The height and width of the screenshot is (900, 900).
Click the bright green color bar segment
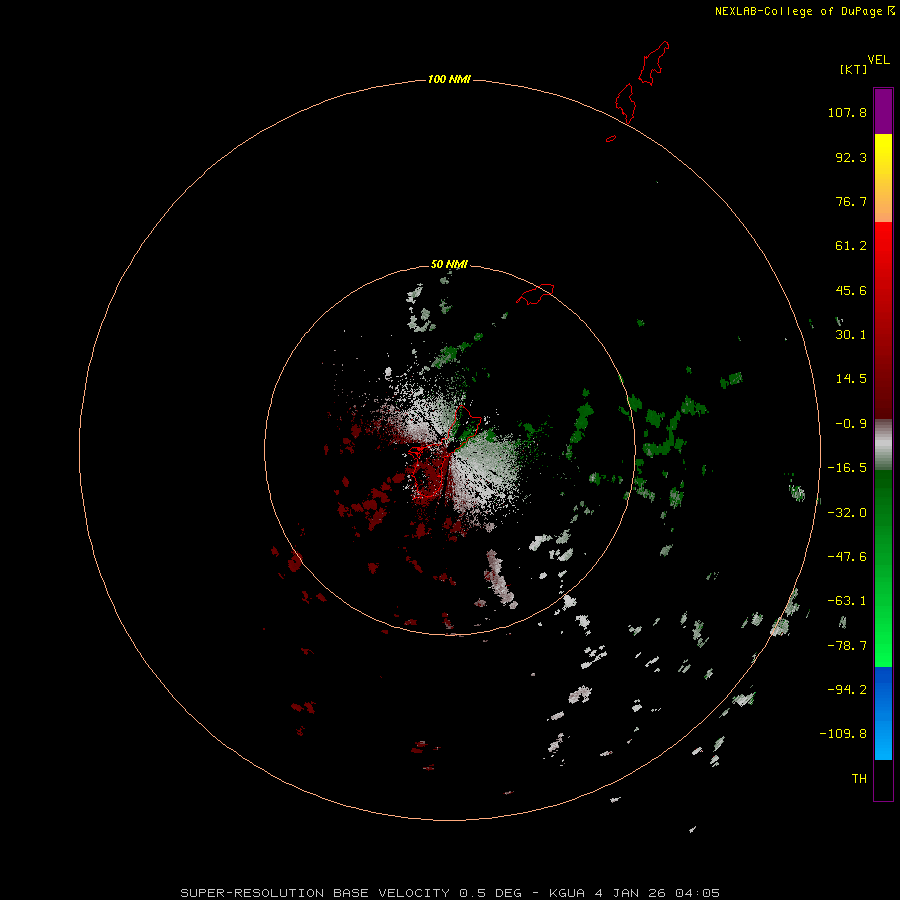(883, 568)
